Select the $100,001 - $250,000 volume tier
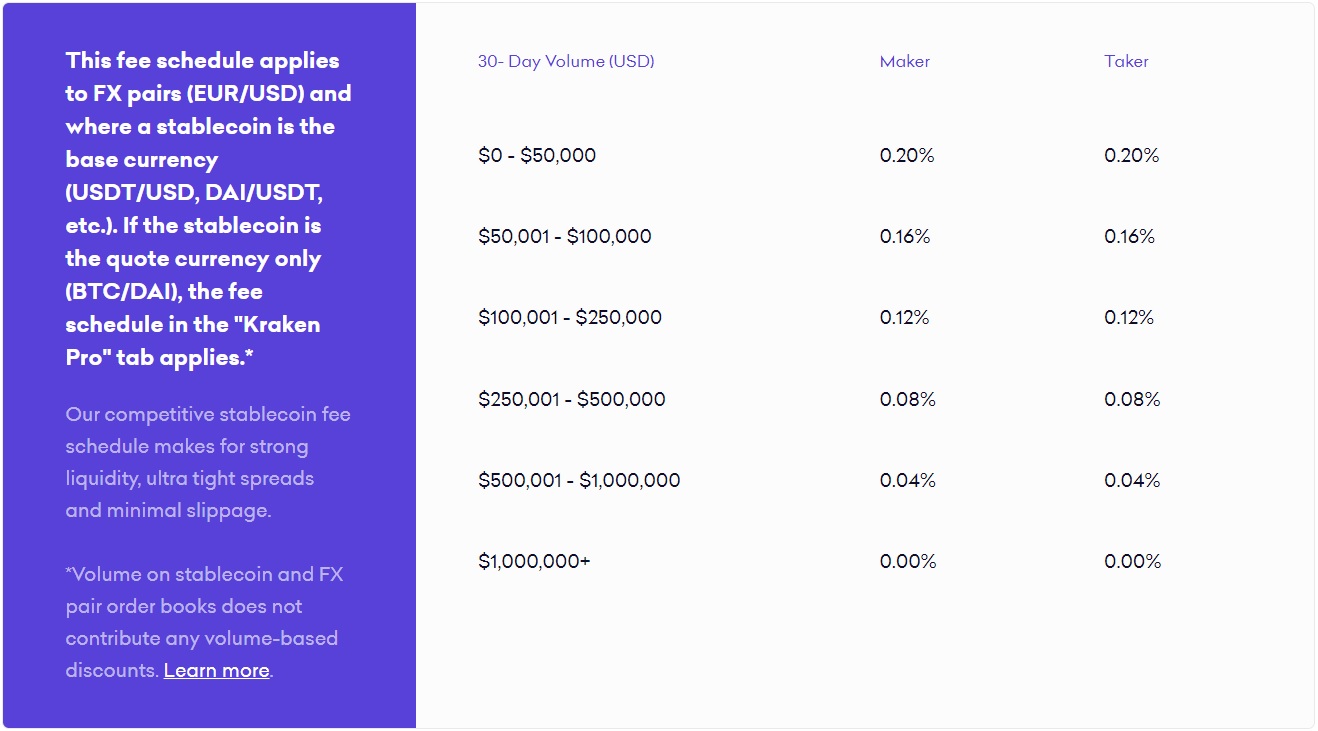This screenshot has height=731, width=1318. [x=570, y=318]
